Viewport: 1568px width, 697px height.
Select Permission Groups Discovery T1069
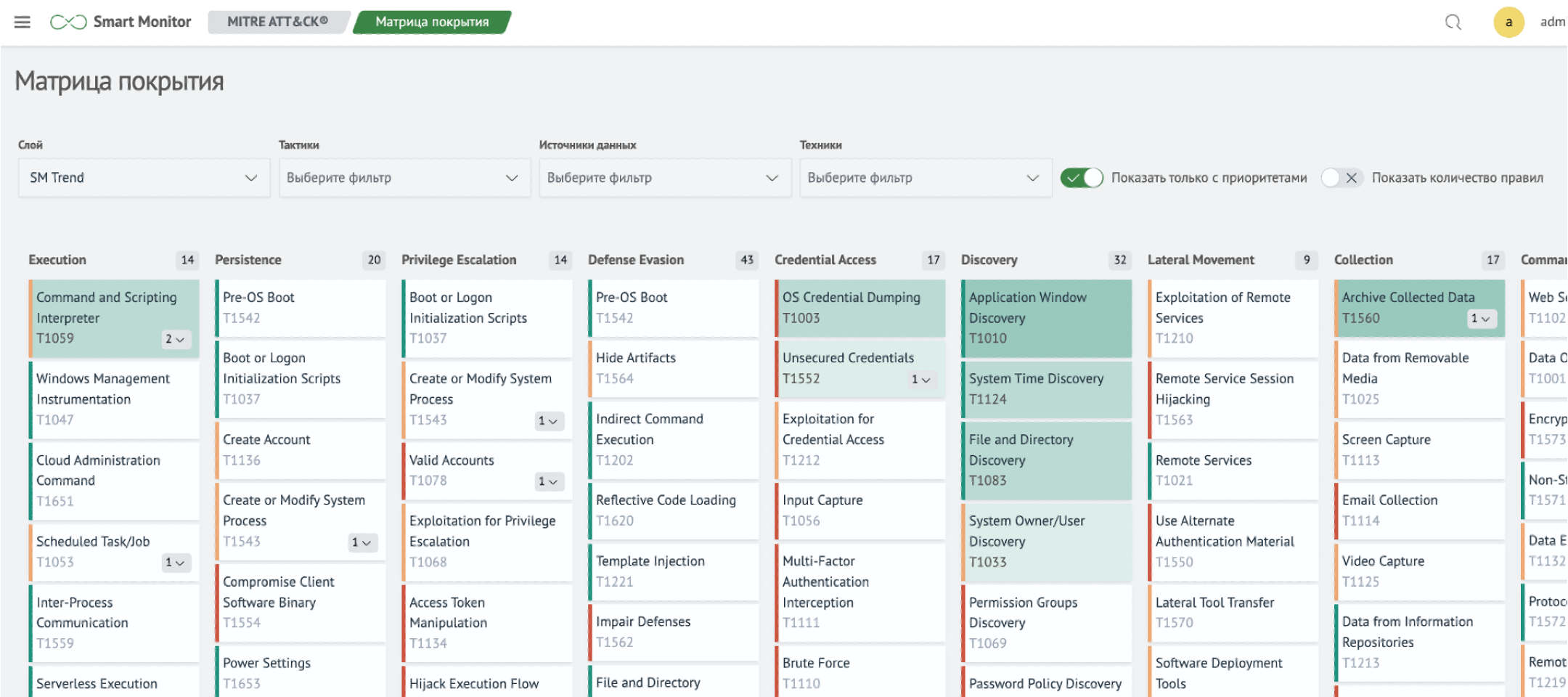[x=1047, y=623]
